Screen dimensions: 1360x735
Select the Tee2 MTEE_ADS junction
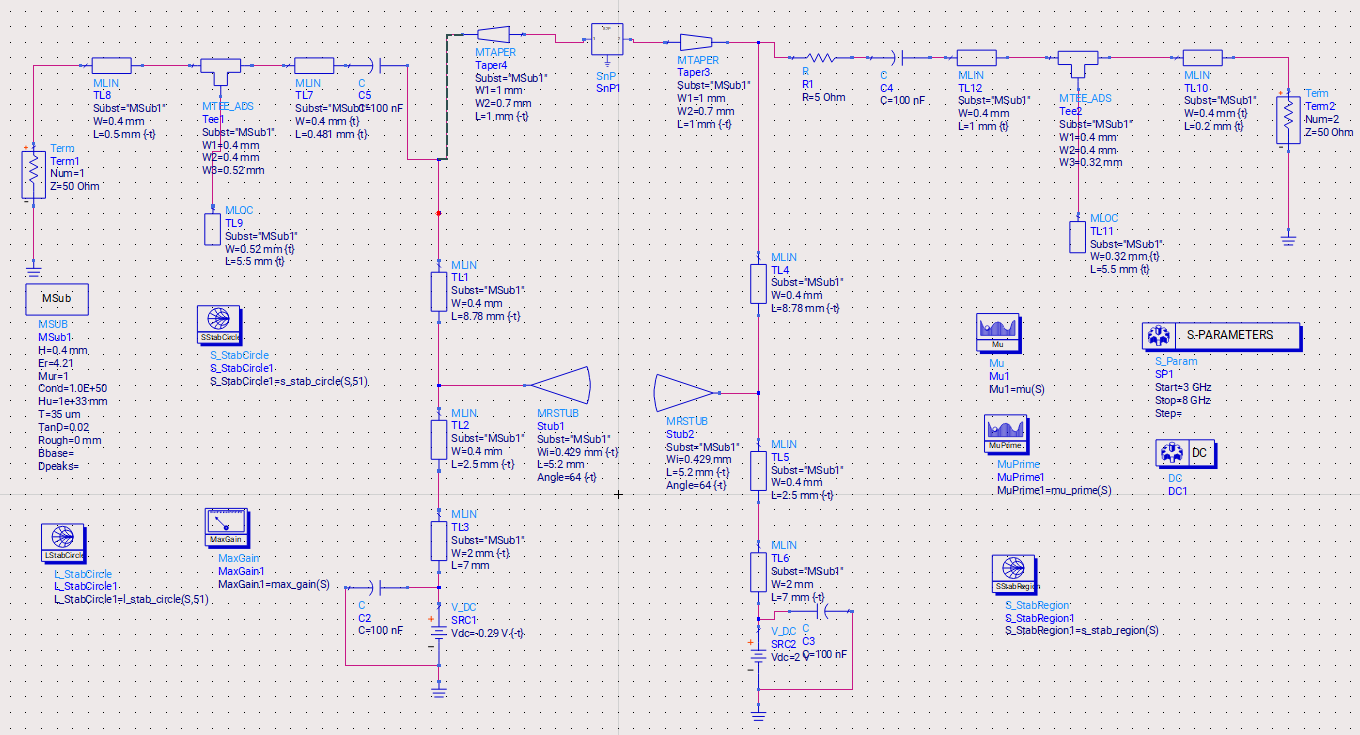coord(1078,63)
